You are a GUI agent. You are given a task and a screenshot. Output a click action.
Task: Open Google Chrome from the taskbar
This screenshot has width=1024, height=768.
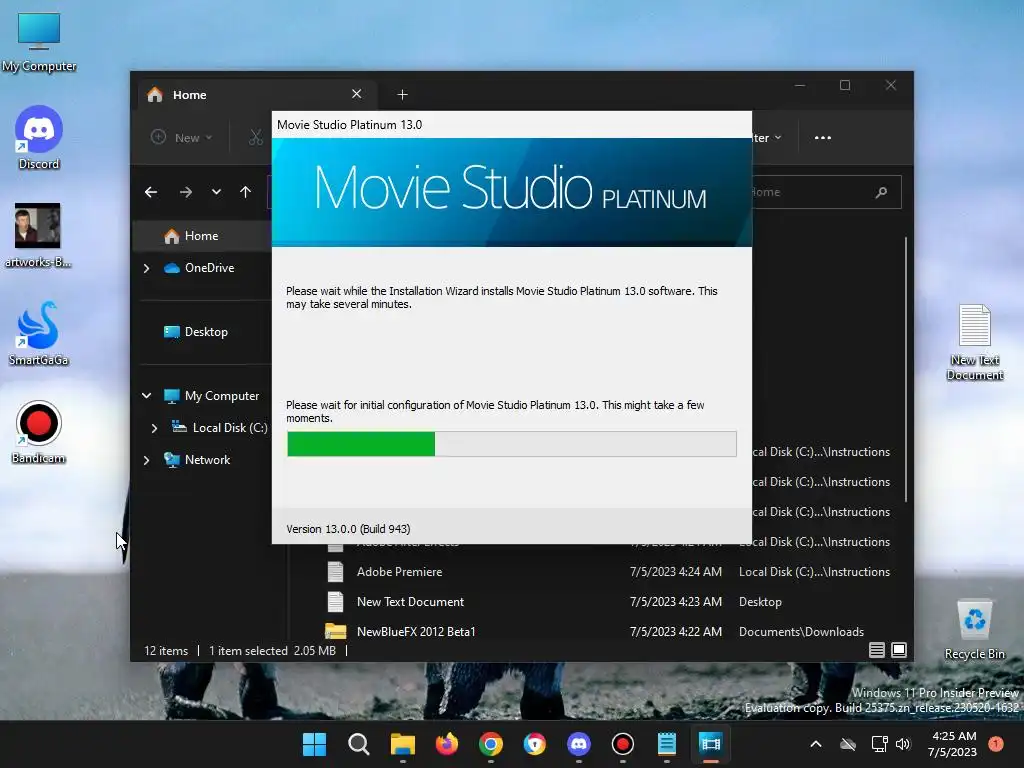coord(490,744)
